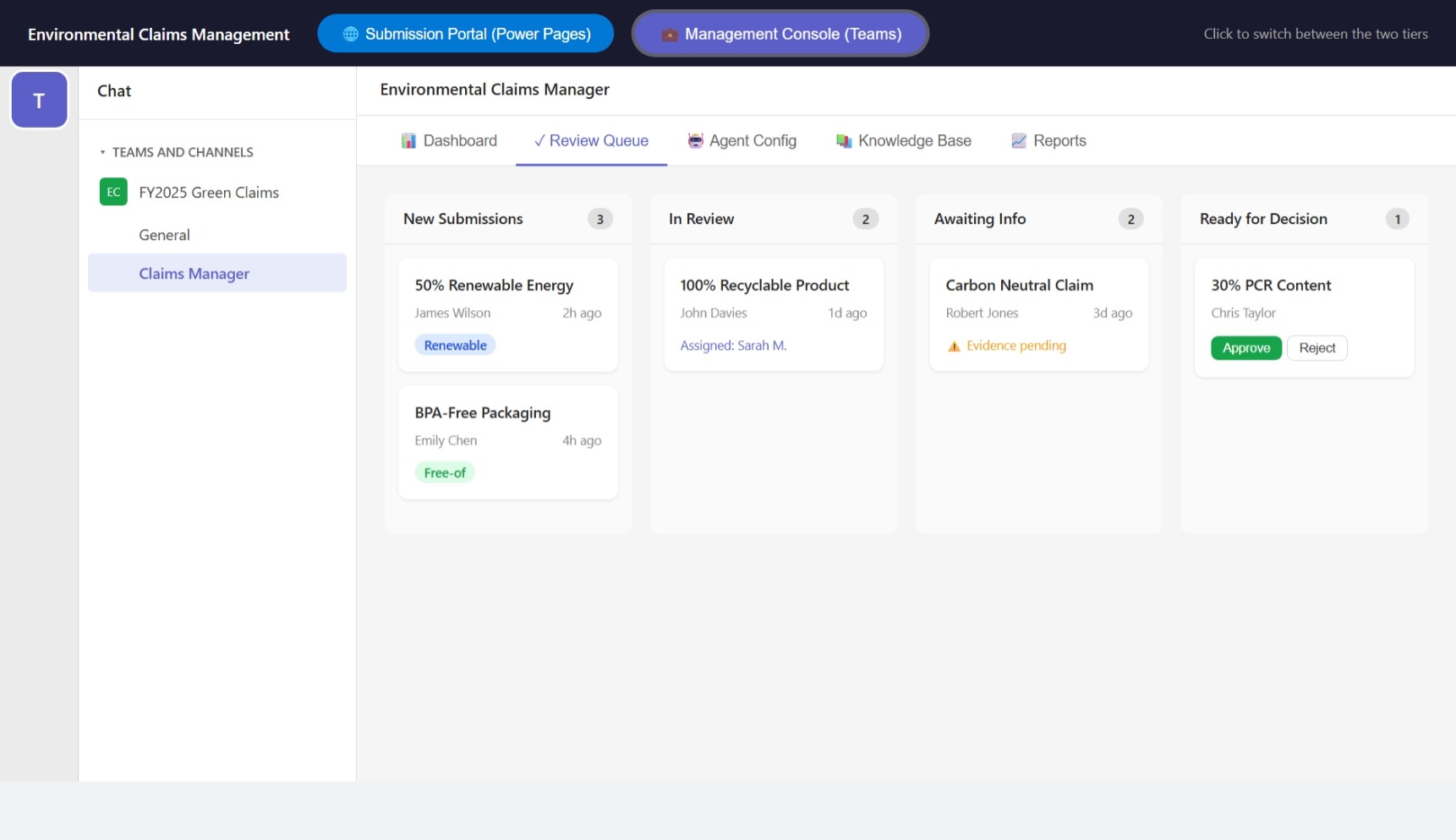Switch to Submission Portal (Power Pages)
The height and width of the screenshot is (840, 1456).
[x=465, y=35]
